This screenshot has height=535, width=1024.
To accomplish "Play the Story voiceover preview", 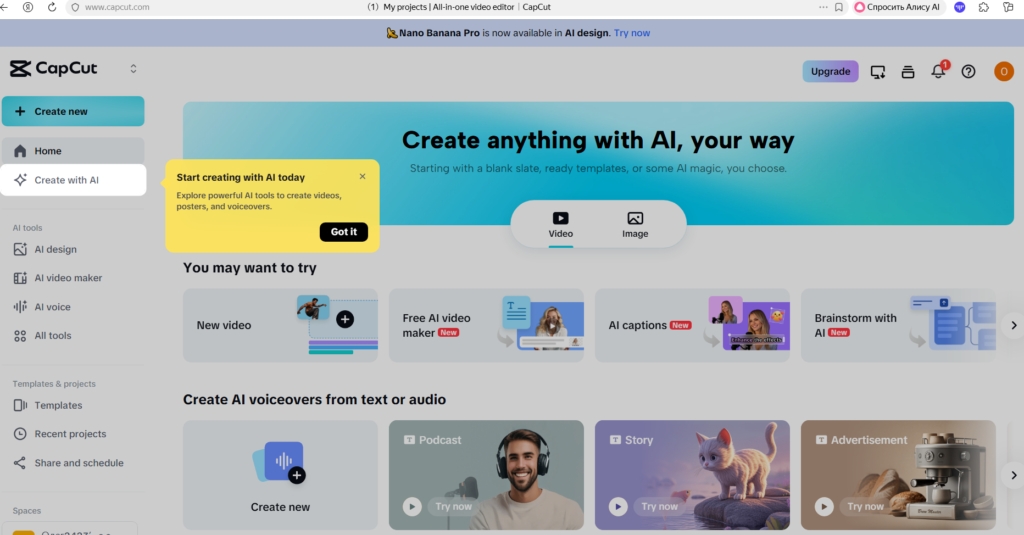I will coord(618,507).
